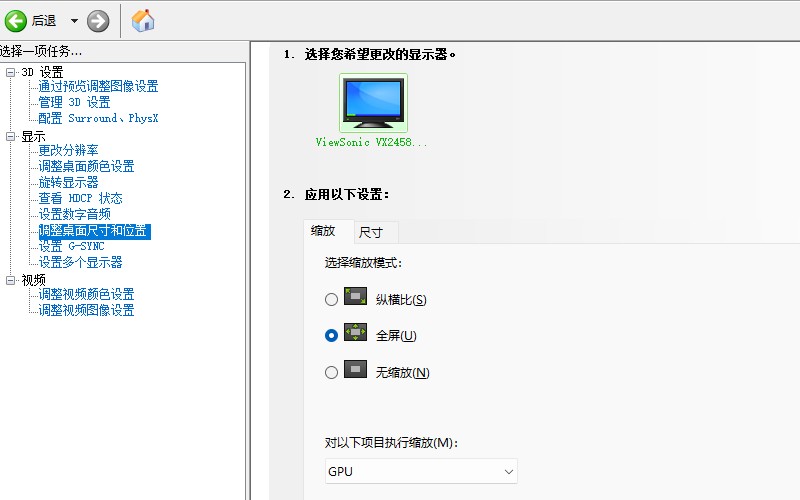Select the 全屏(U) radio button

[331, 335]
